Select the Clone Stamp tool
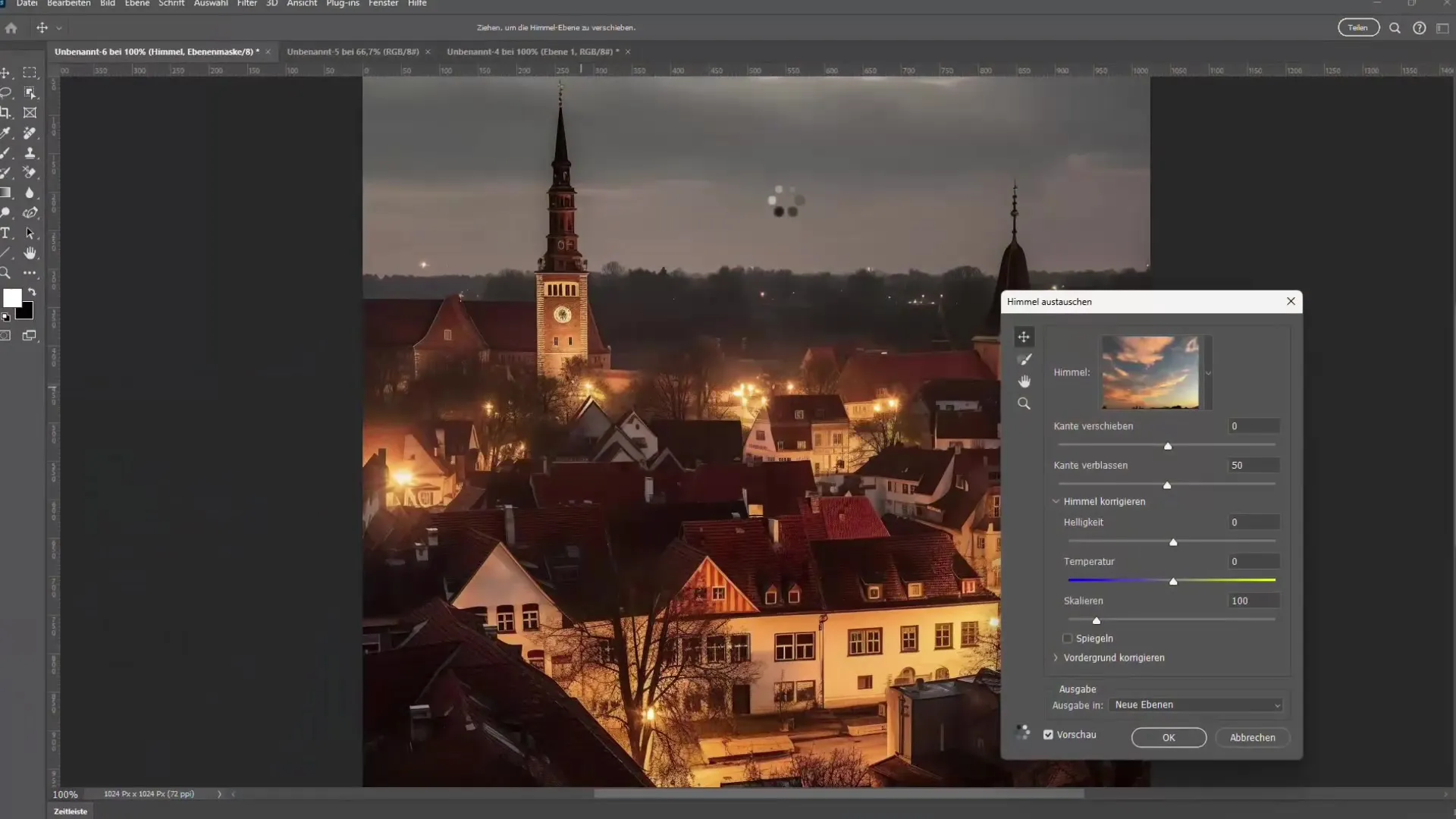The image size is (1456, 819). click(x=30, y=153)
